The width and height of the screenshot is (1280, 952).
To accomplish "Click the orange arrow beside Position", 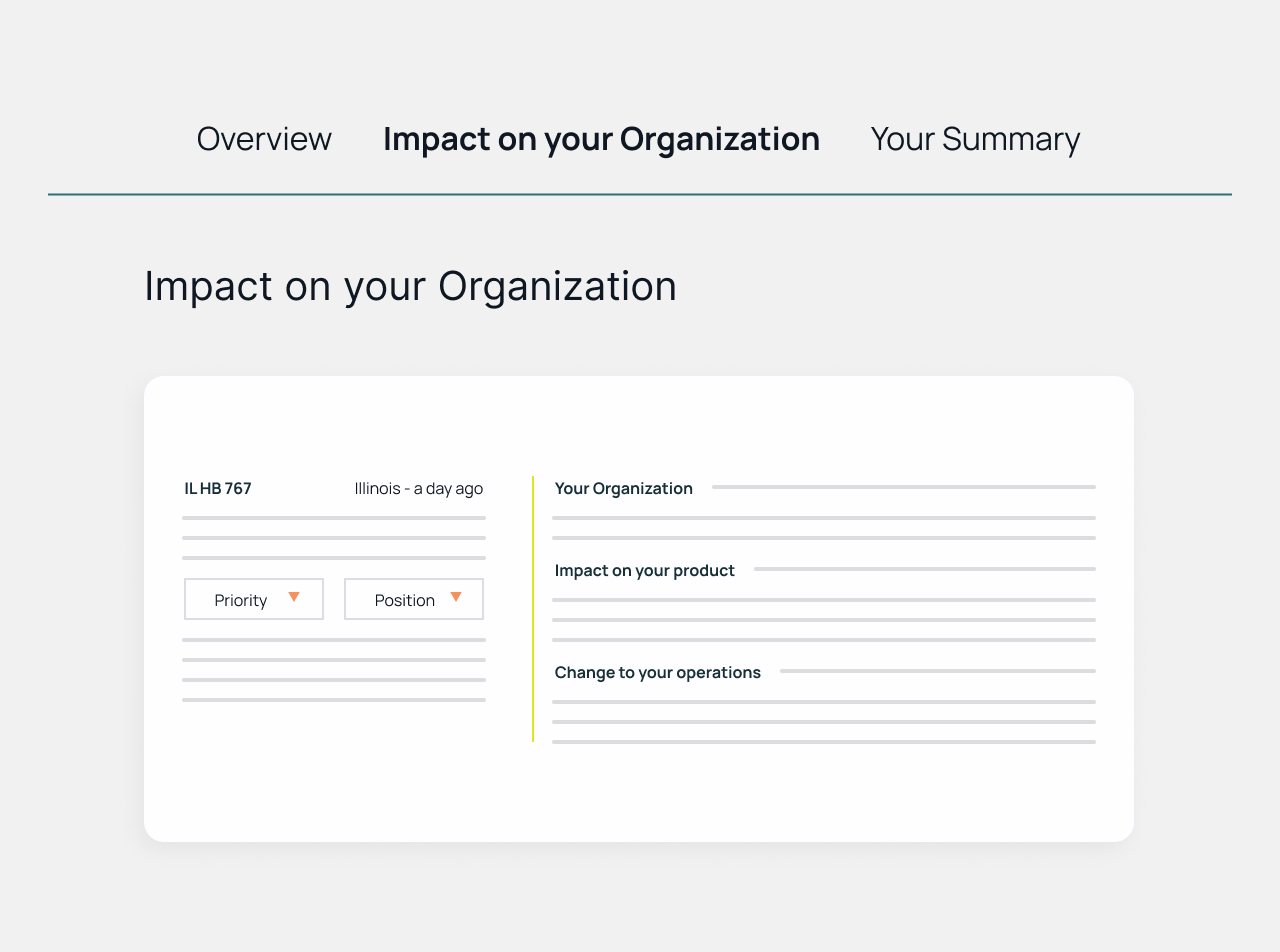I will click(456, 597).
